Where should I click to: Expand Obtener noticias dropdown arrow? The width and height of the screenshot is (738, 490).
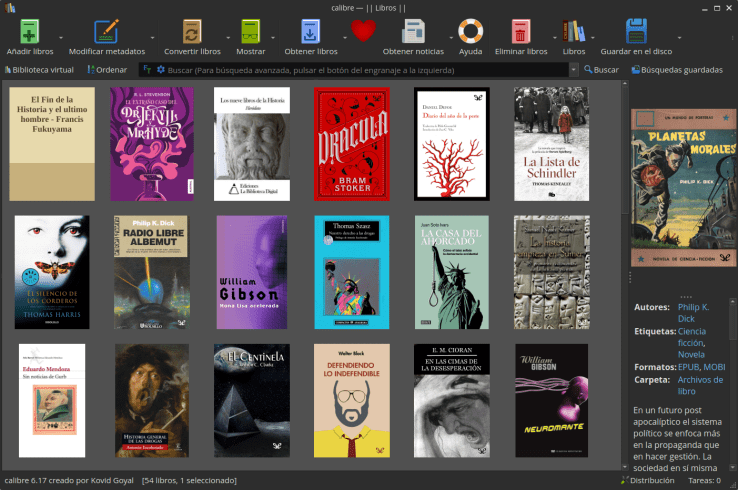coord(451,38)
